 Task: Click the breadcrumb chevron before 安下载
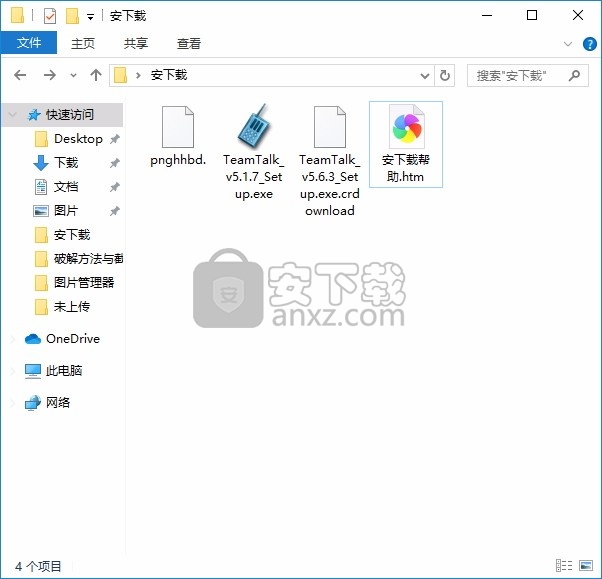[x=138, y=75]
